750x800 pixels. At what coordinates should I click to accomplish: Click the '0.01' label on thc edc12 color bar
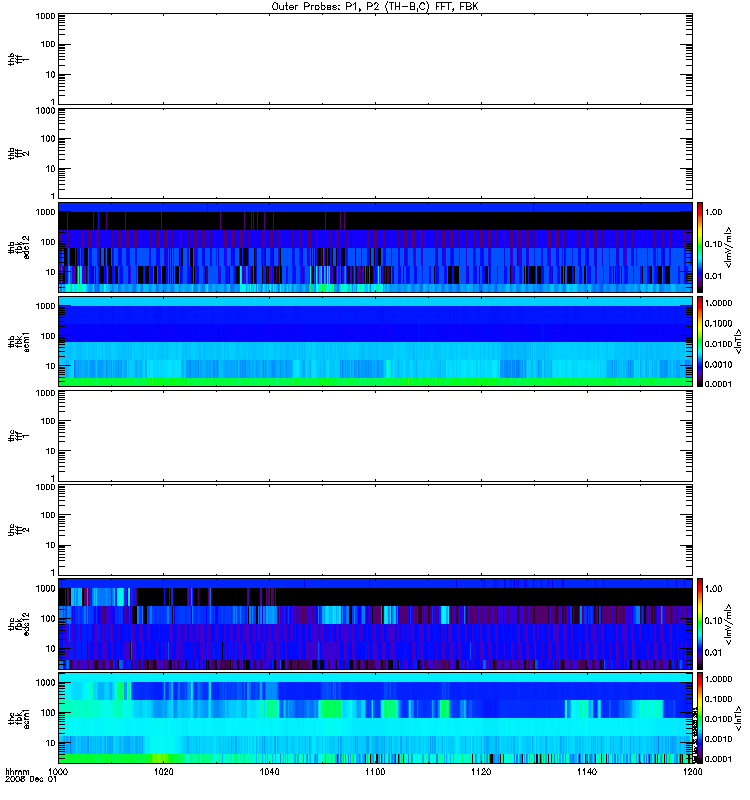(713, 653)
